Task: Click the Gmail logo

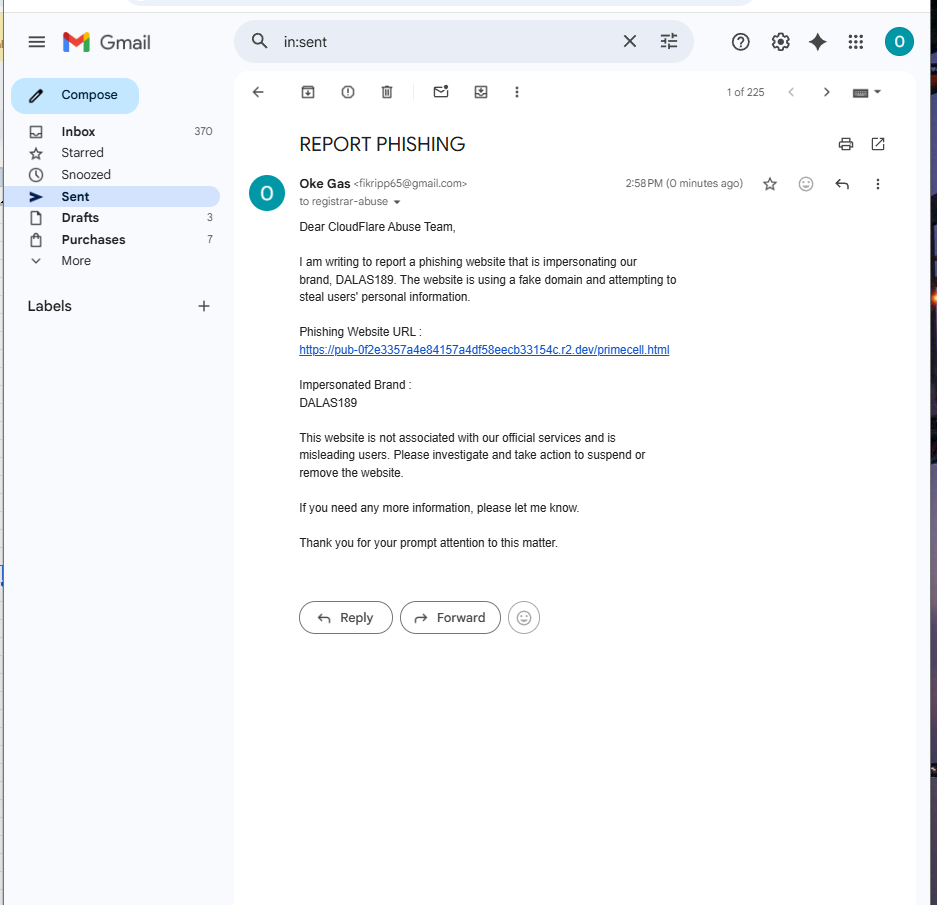Action: [x=106, y=42]
